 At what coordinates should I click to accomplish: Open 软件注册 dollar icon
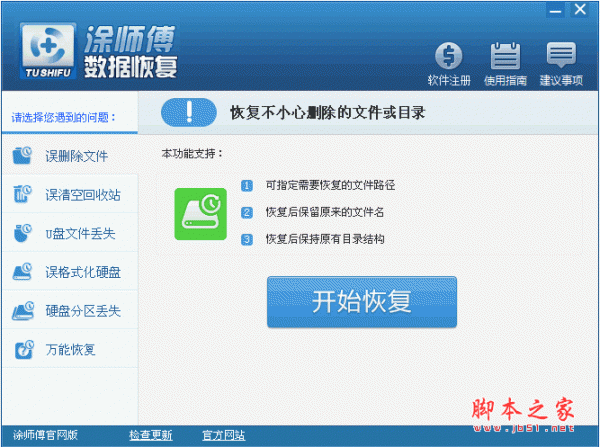click(448, 55)
